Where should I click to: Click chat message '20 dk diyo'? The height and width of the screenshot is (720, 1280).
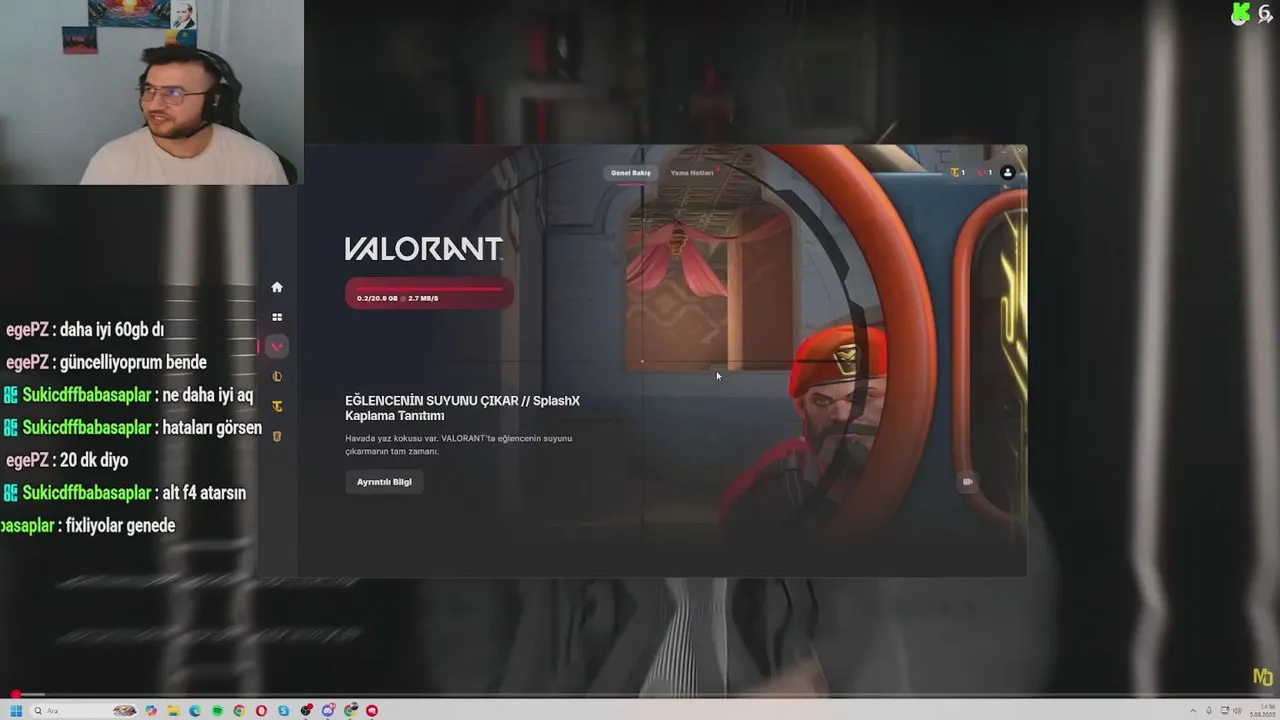94,460
